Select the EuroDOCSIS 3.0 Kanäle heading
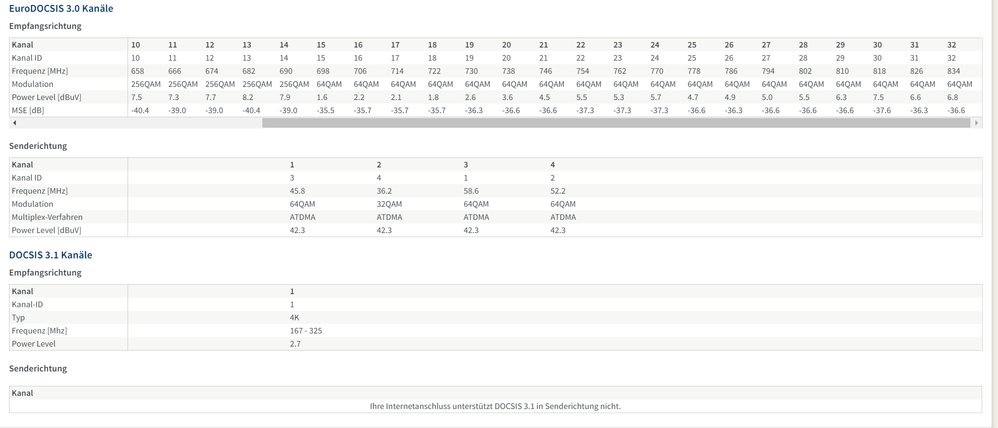The height and width of the screenshot is (428, 998). tap(61, 9)
